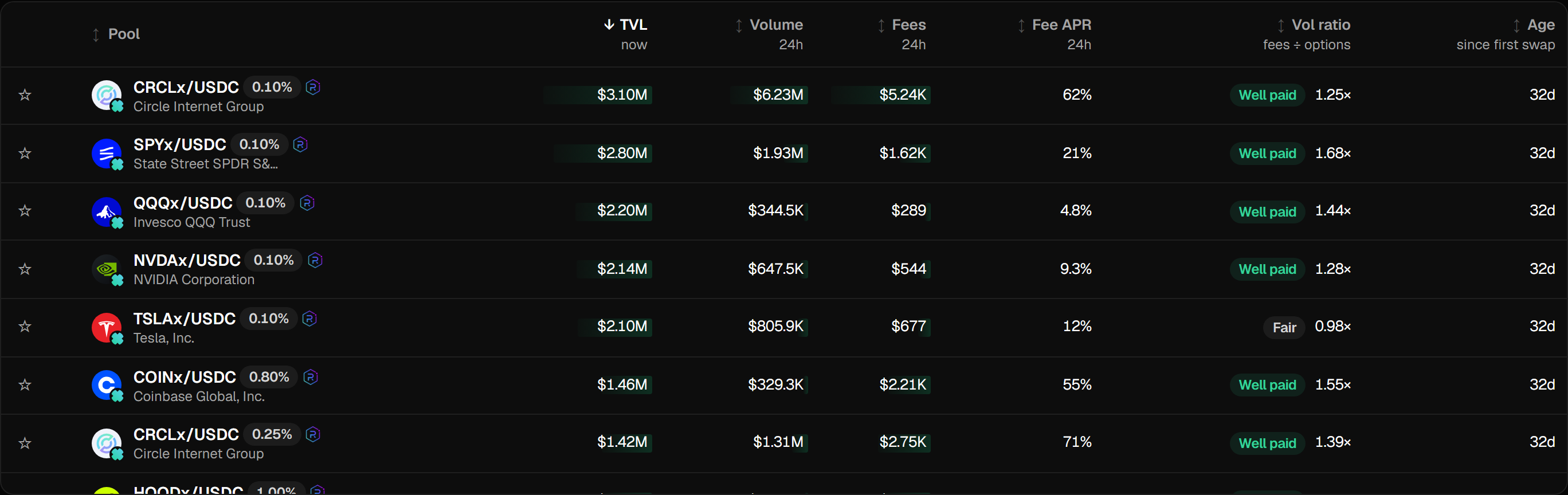Click the $805.9K volume value

click(x=775, y=327)
